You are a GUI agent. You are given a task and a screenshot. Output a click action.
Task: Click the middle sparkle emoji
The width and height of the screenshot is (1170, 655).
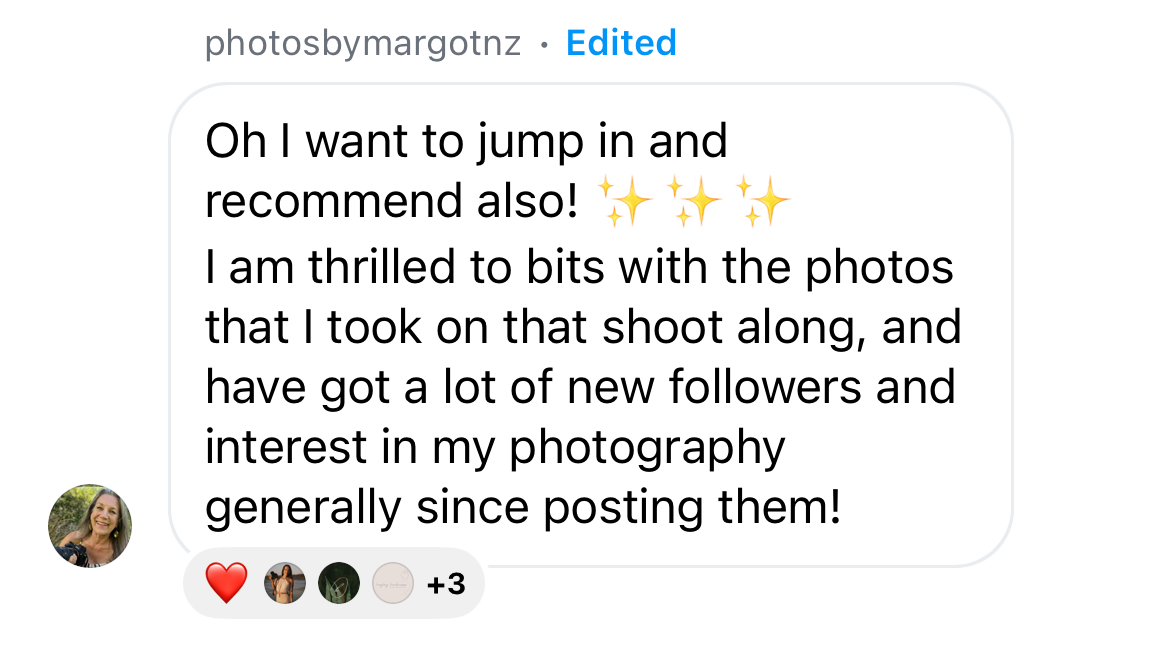pos(693,202)
